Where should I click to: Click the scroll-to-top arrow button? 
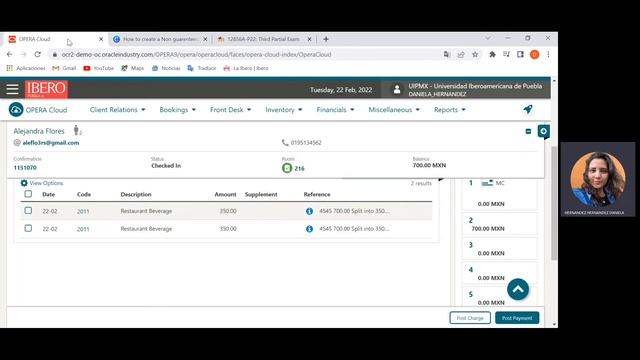pyautogui.click(x=518, y=289)
